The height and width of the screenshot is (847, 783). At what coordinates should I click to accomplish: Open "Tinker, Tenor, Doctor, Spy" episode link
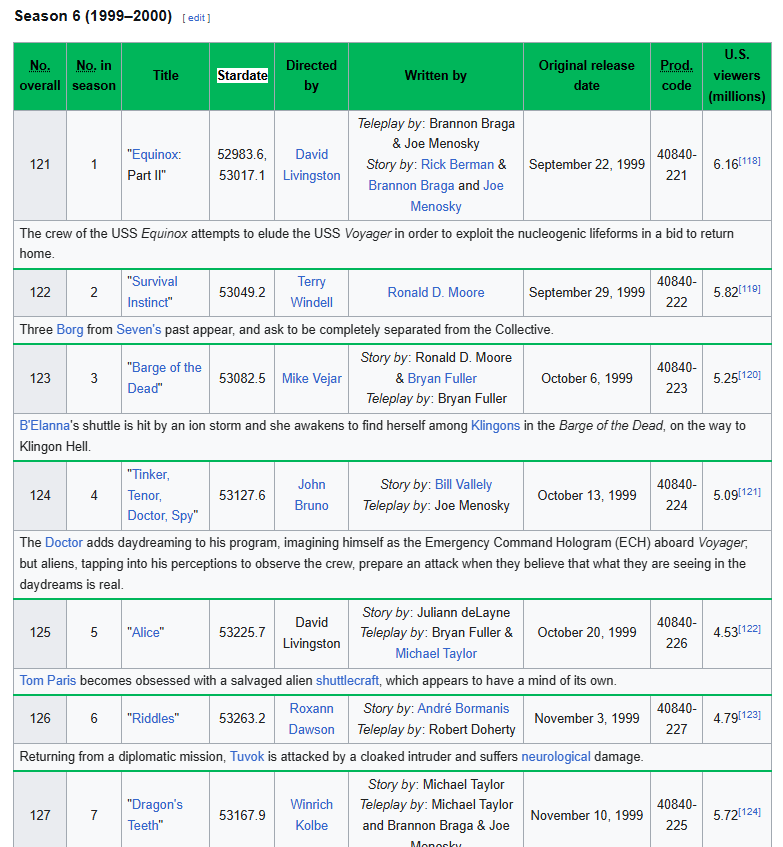[x=161, y=495]
